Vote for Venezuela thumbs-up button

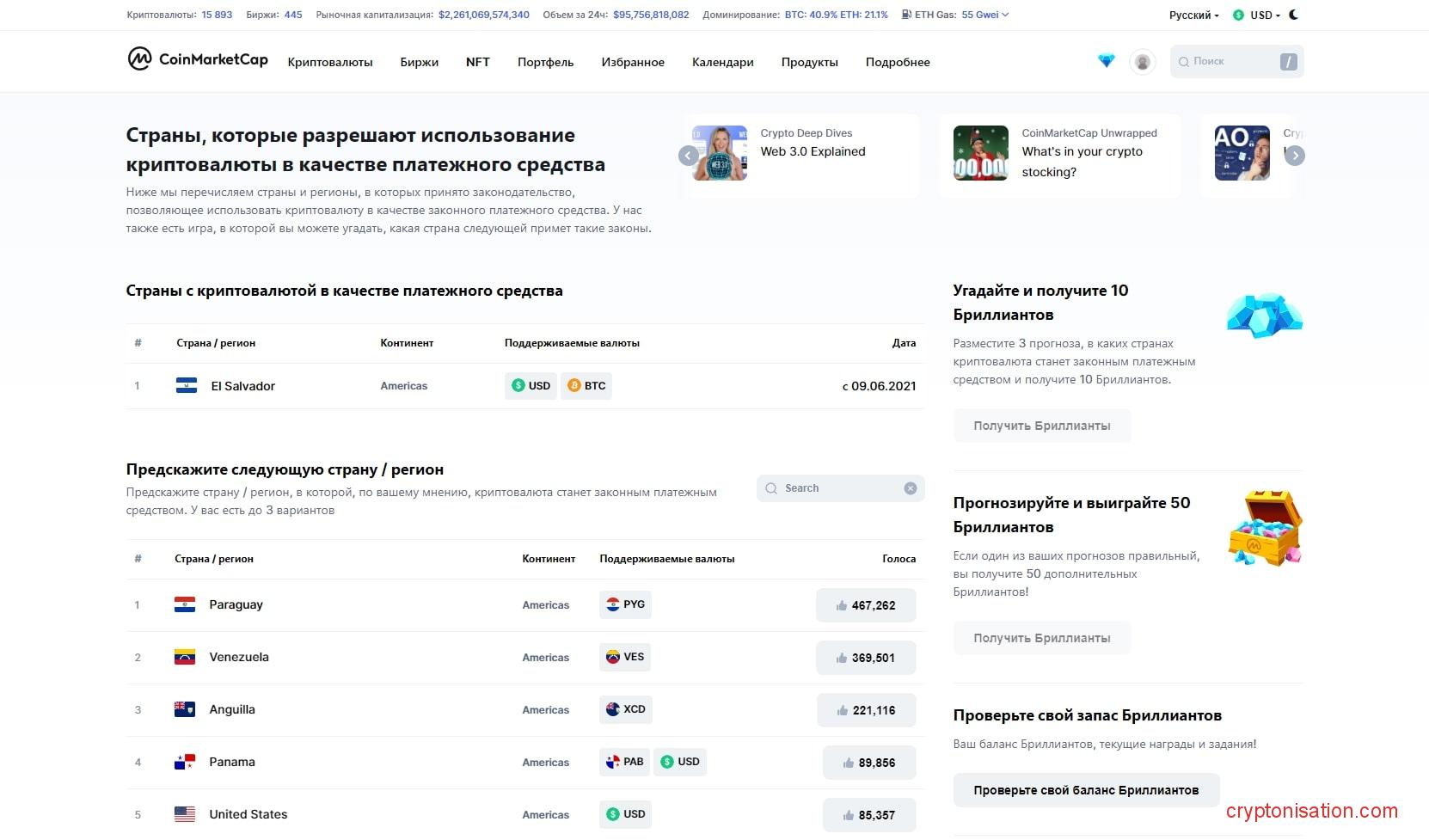[865, 658]
